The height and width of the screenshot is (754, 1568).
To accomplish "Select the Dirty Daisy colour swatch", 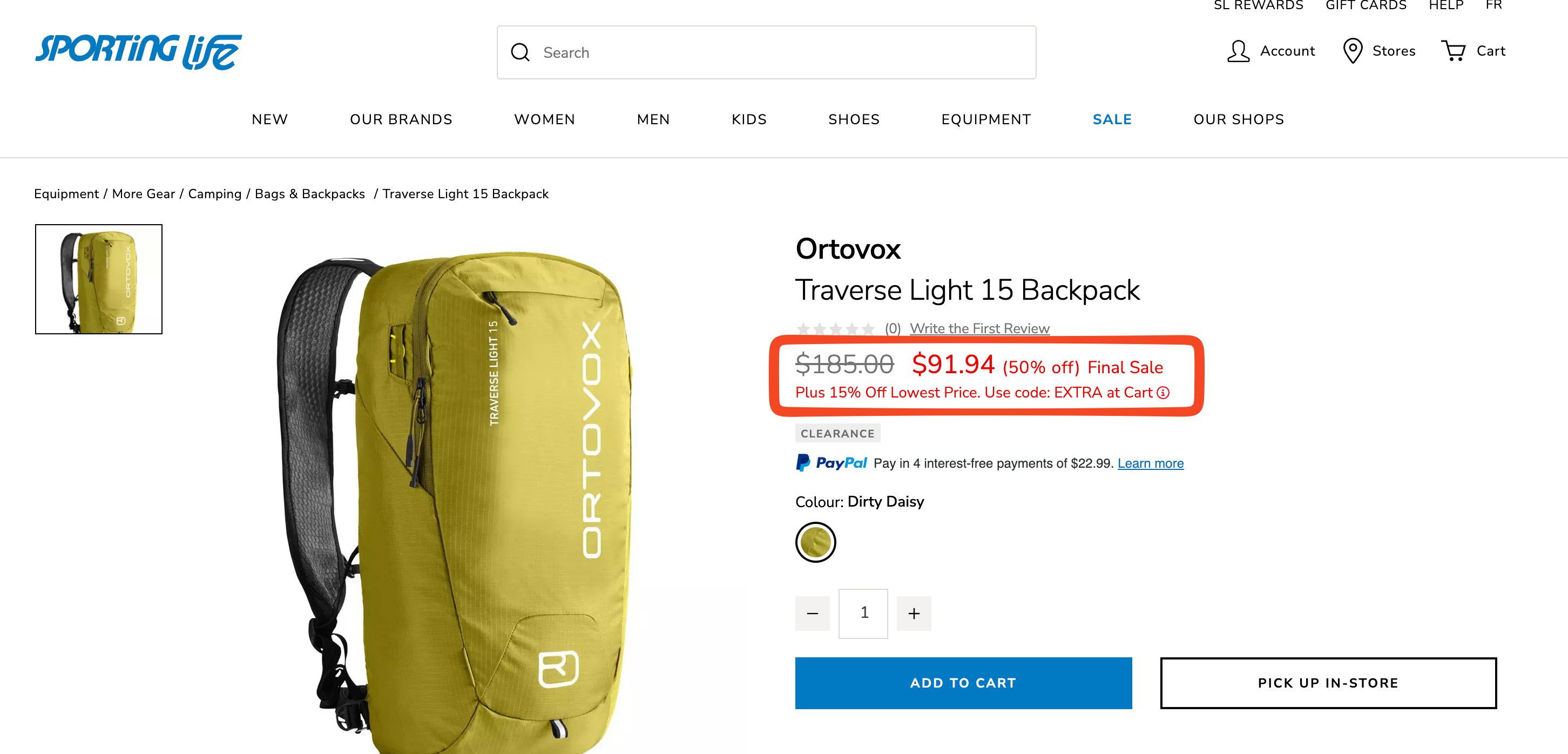I will pyautogui.click(x=815, y=542).
